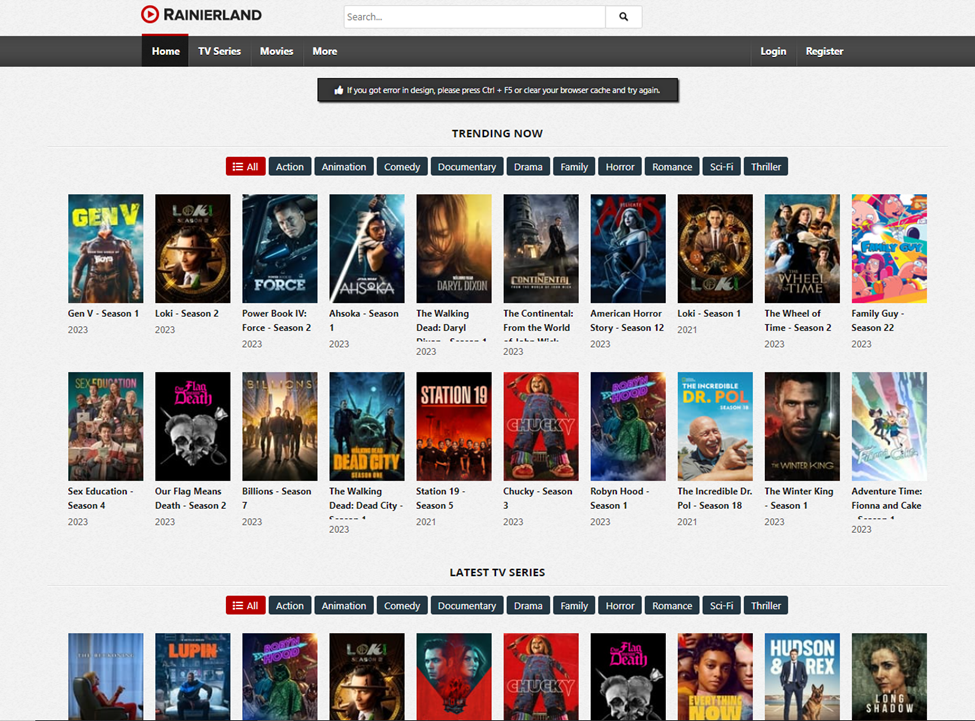Open the Everything Now poster thumbnail
The height and width of the screenshot is (721, 975).
(x=715, y=677)
